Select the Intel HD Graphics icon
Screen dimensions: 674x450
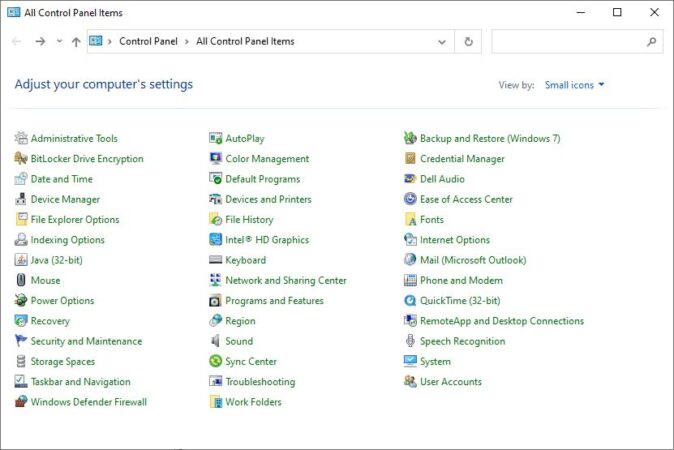[215, 240]
